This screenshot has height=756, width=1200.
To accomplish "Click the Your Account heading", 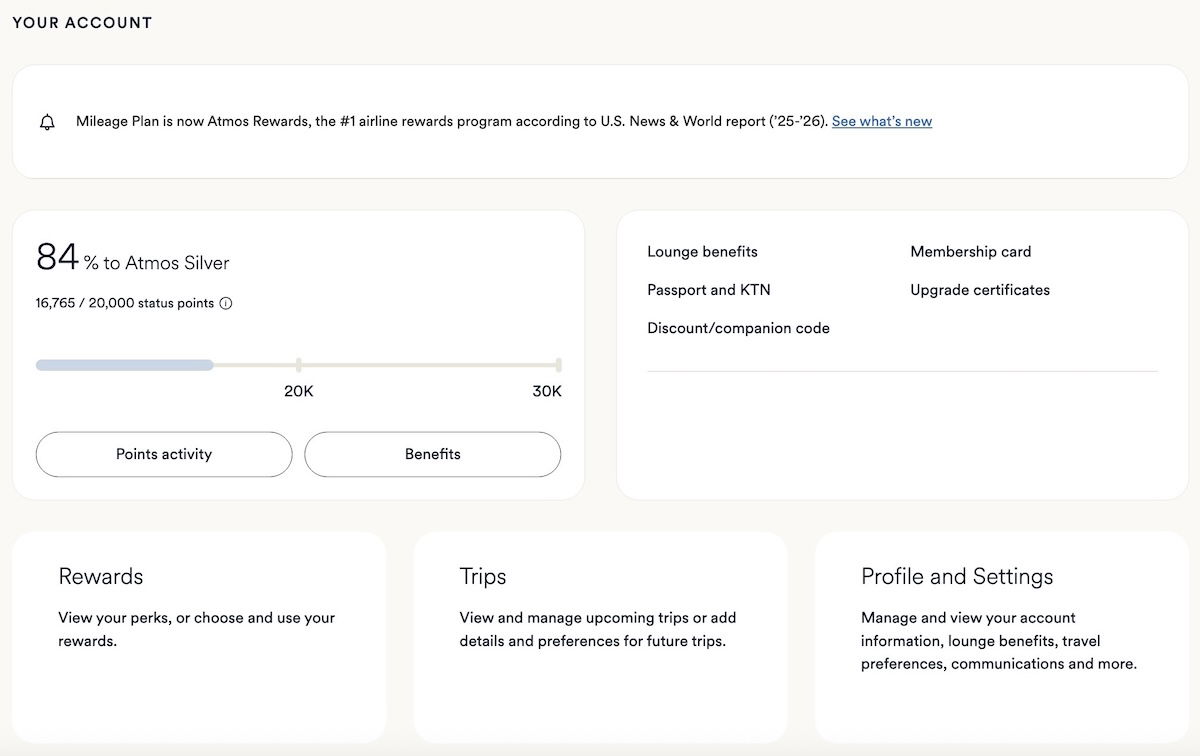I will (x=82, y=22).
